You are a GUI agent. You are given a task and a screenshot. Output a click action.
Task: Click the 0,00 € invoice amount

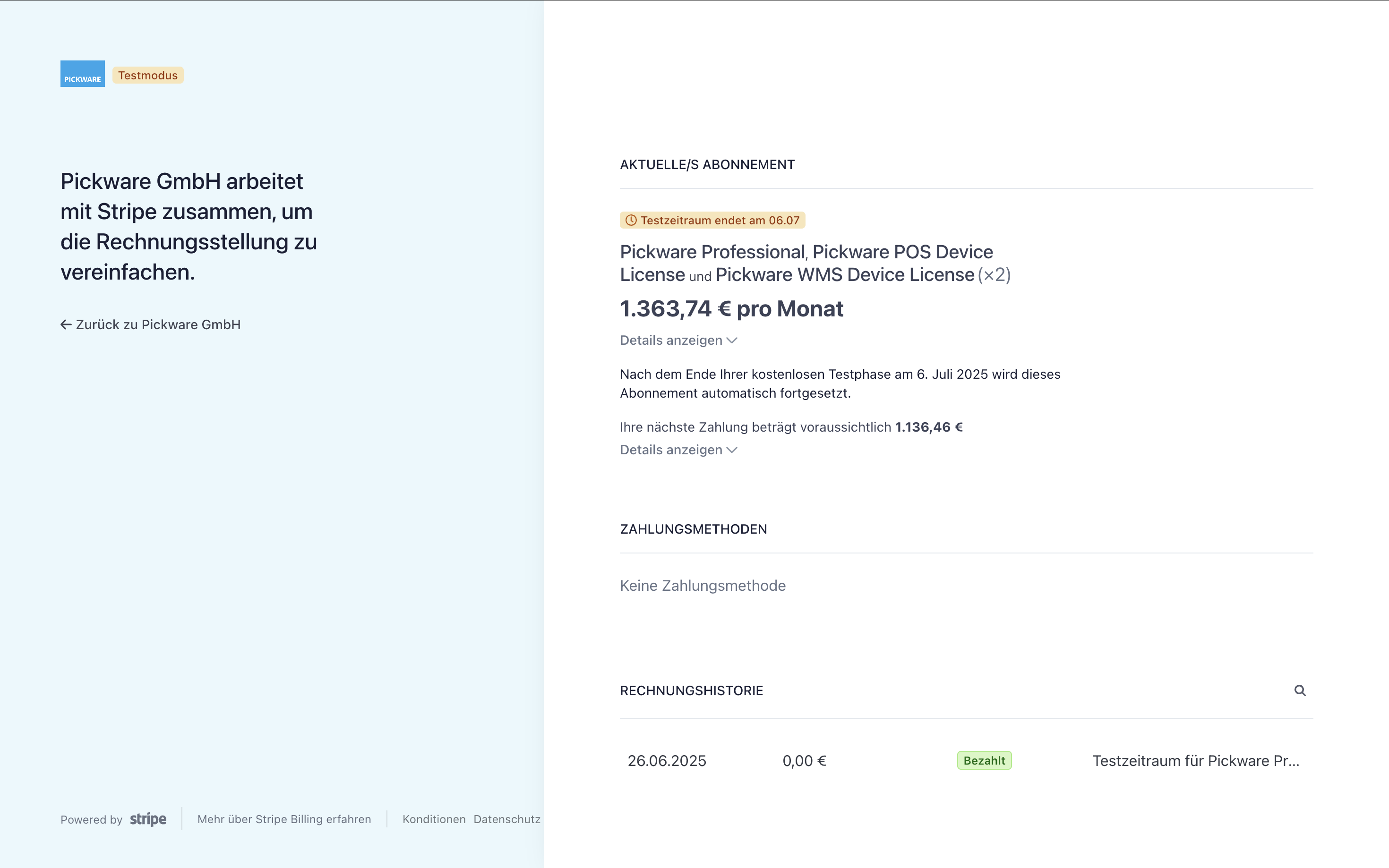pyautogui.click(x=804, y=761)
